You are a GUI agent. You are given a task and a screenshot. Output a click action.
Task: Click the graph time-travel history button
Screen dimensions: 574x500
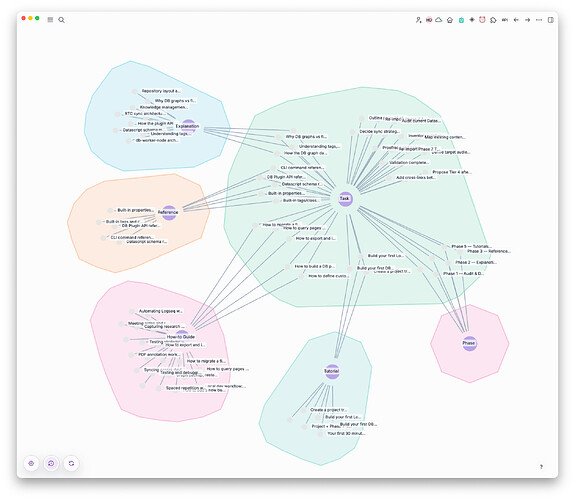(x=51, y=463)
